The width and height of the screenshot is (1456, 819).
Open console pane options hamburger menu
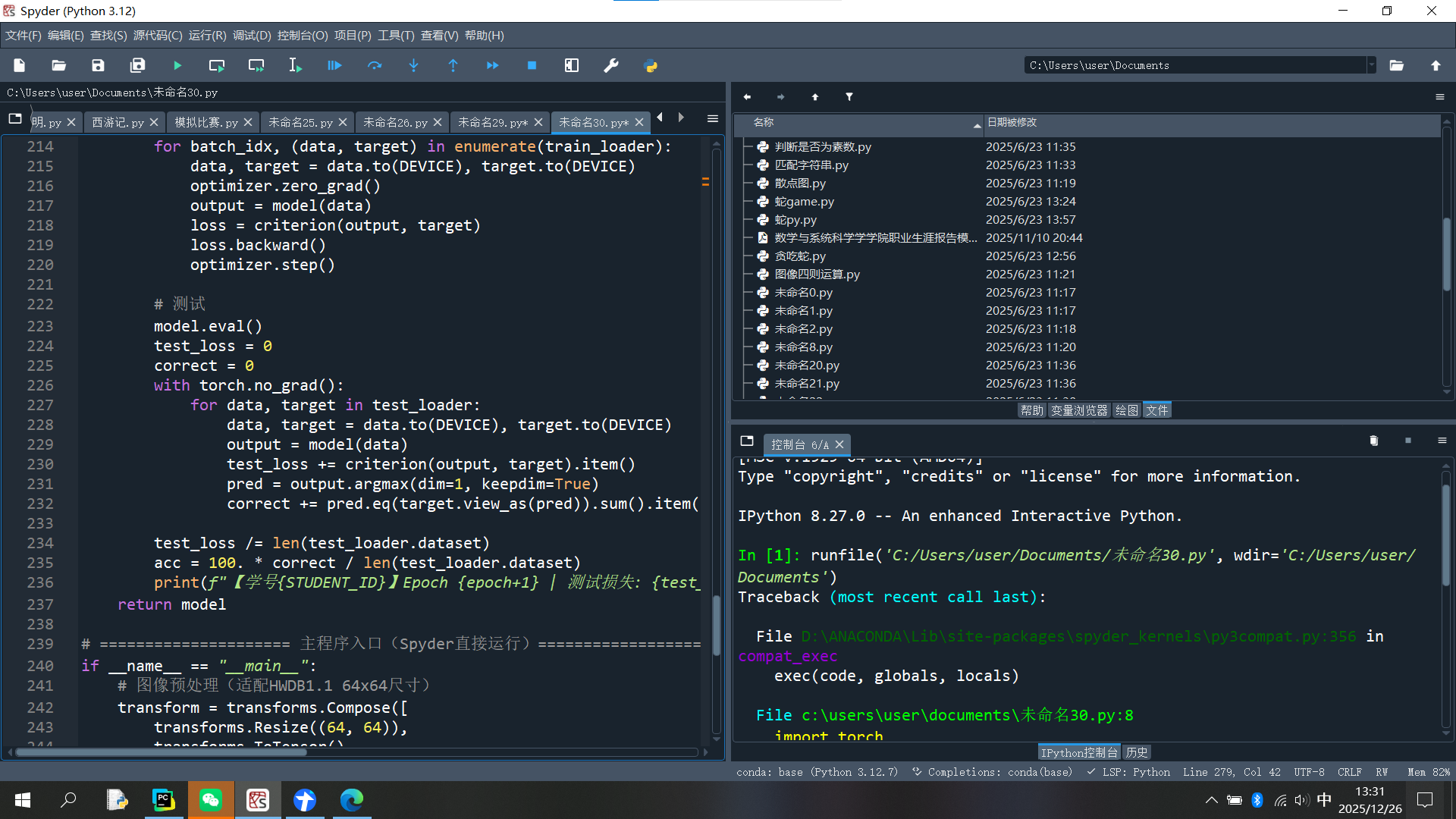[x=1442, y=441]
